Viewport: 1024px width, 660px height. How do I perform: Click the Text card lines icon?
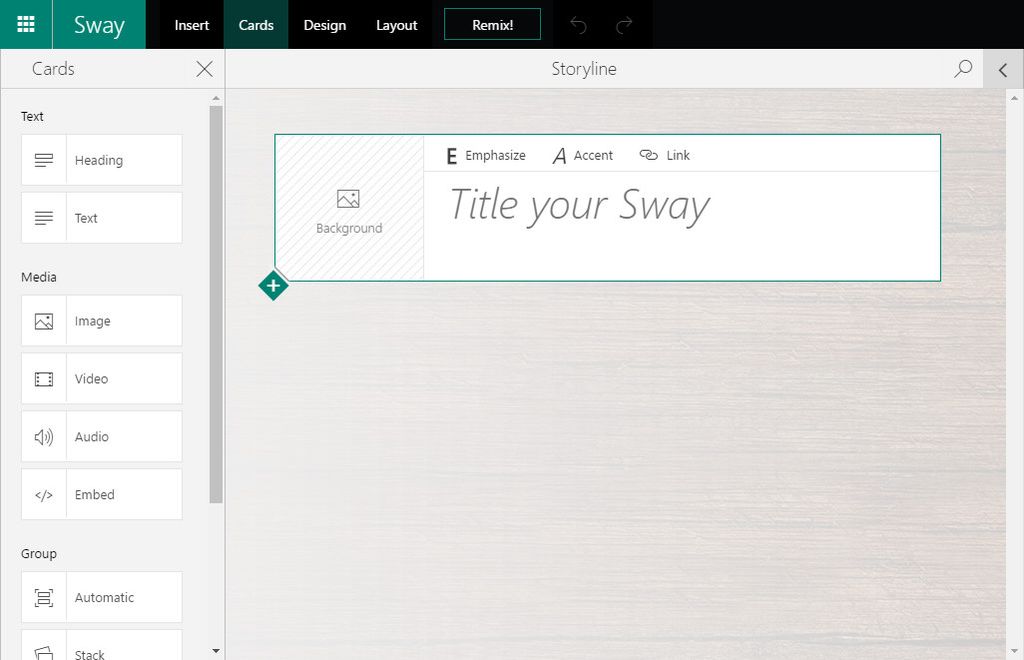pos(44,218)
